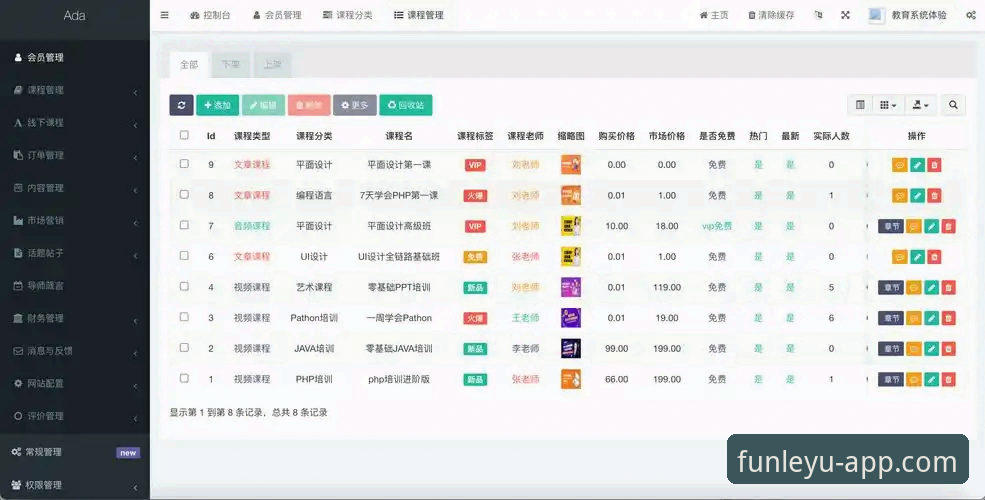This screenshot has width=985, height=500.
Task: Click red trash icon for 零基础PPT培训
Action: point(949,287)
